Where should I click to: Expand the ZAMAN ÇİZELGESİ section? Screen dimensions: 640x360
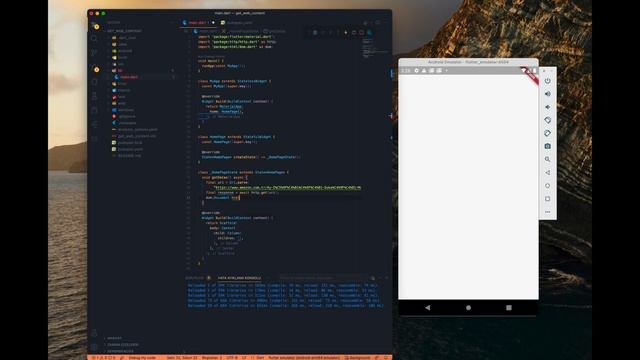click(x=122, y=344)
